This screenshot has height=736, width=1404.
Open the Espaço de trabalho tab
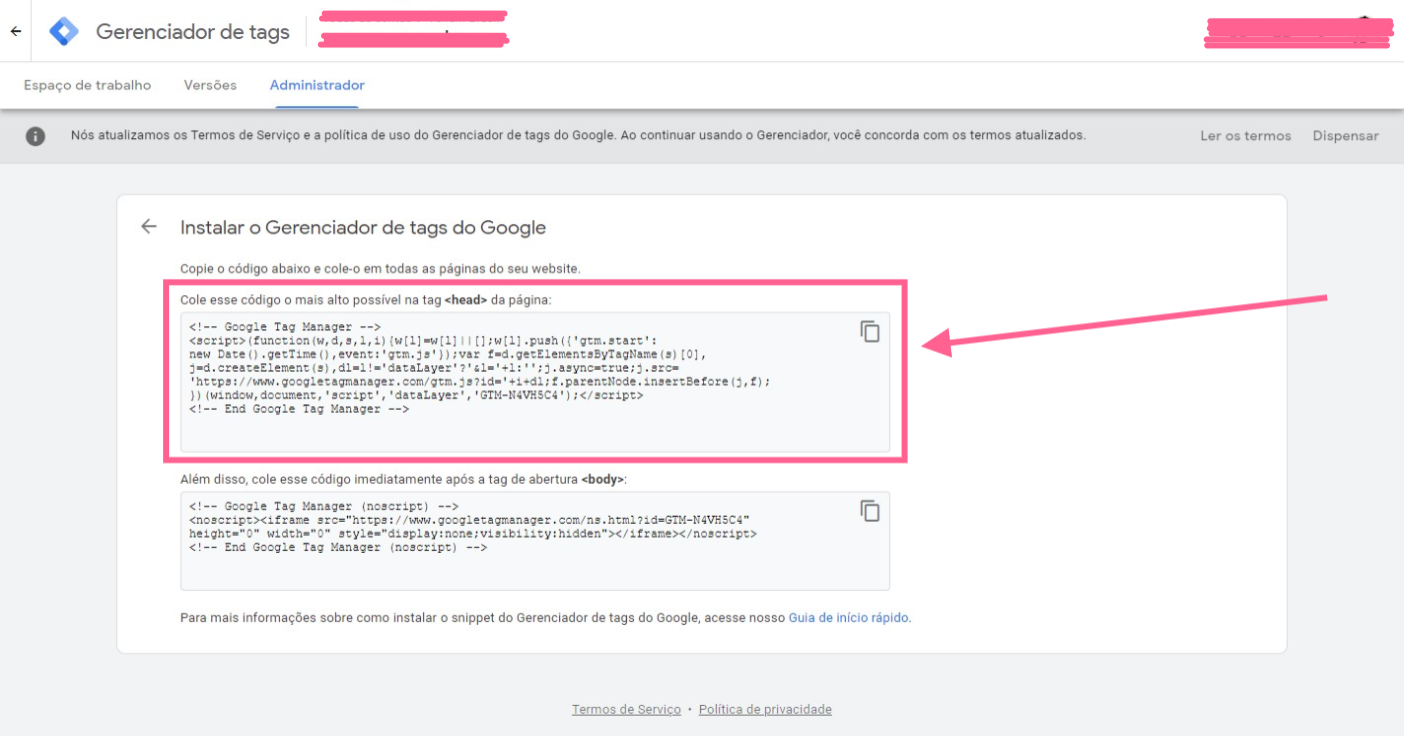[87, 85]
